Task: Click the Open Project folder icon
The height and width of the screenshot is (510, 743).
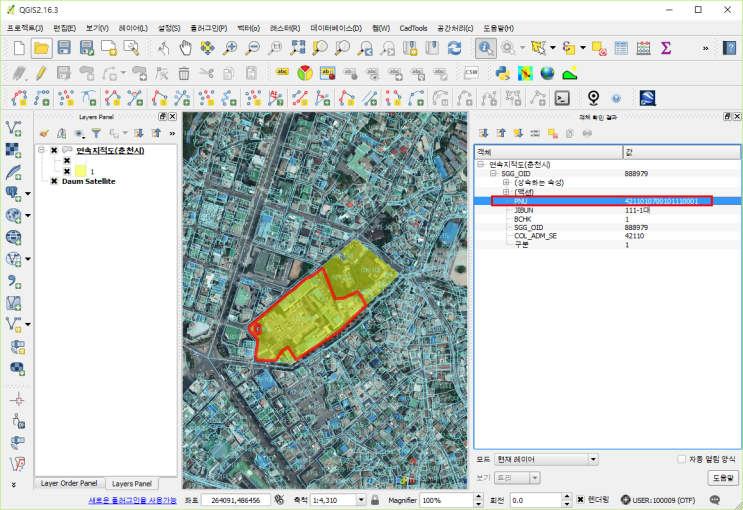Action: [x=41, y=48]
